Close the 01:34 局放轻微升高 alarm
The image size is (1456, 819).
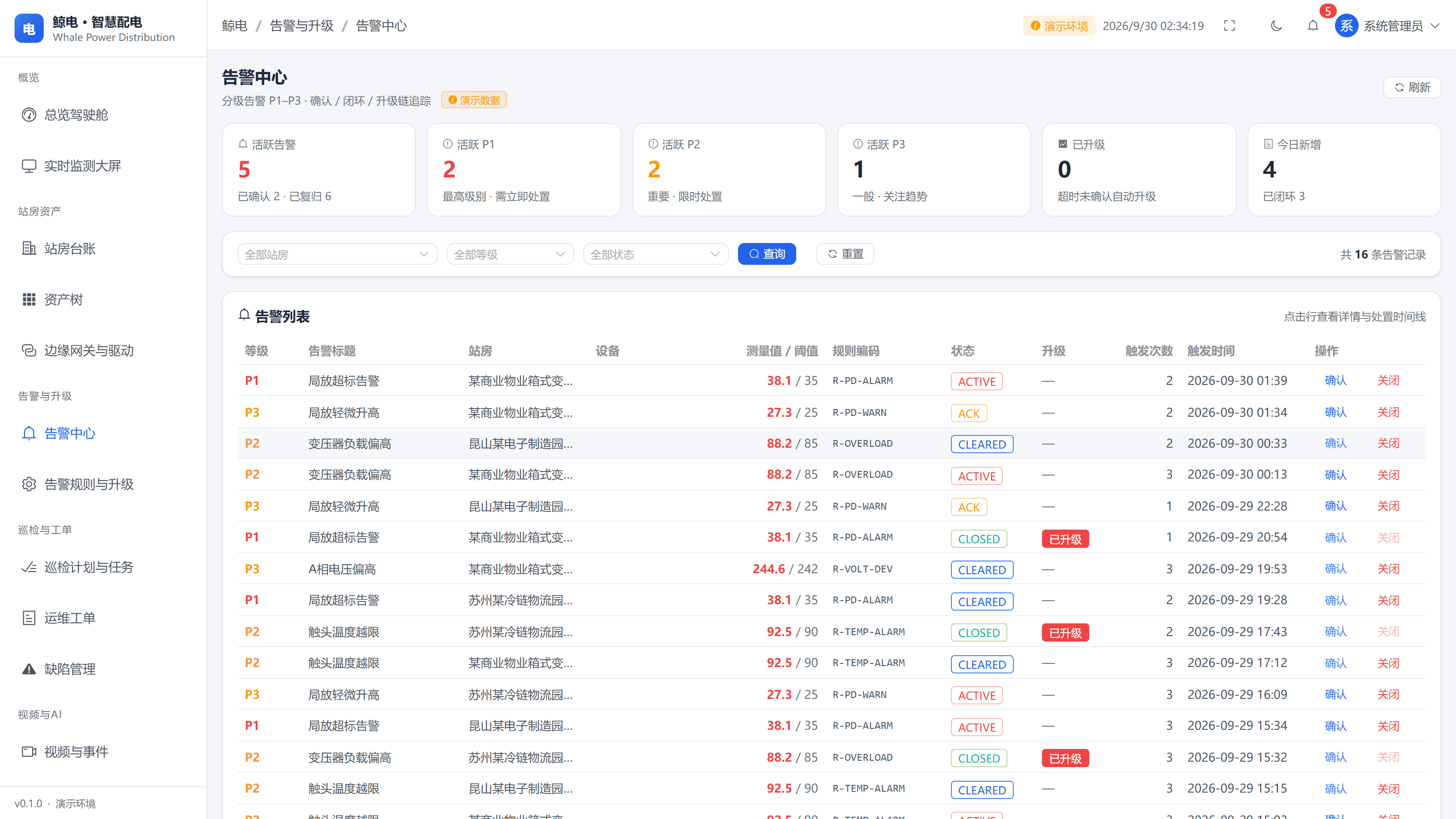pyautogui.click(x=1388, y=412)
